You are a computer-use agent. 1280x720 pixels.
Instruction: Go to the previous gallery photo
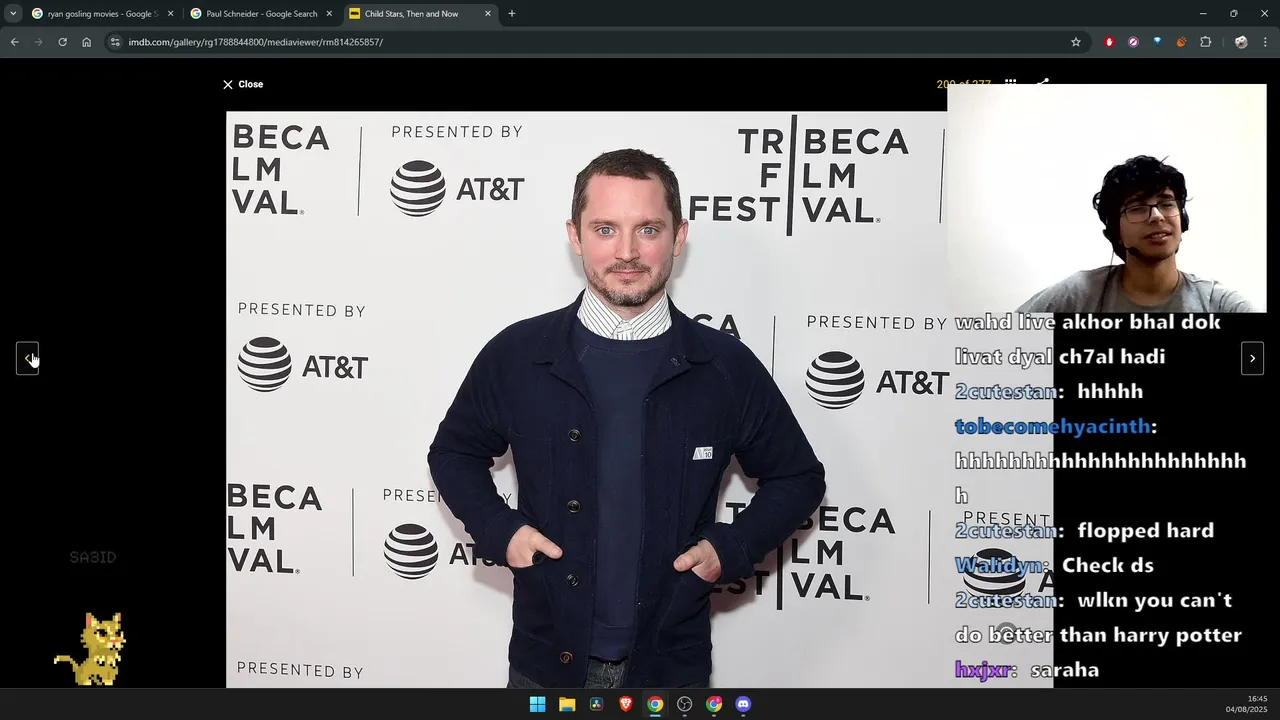(x=28, y=358)
